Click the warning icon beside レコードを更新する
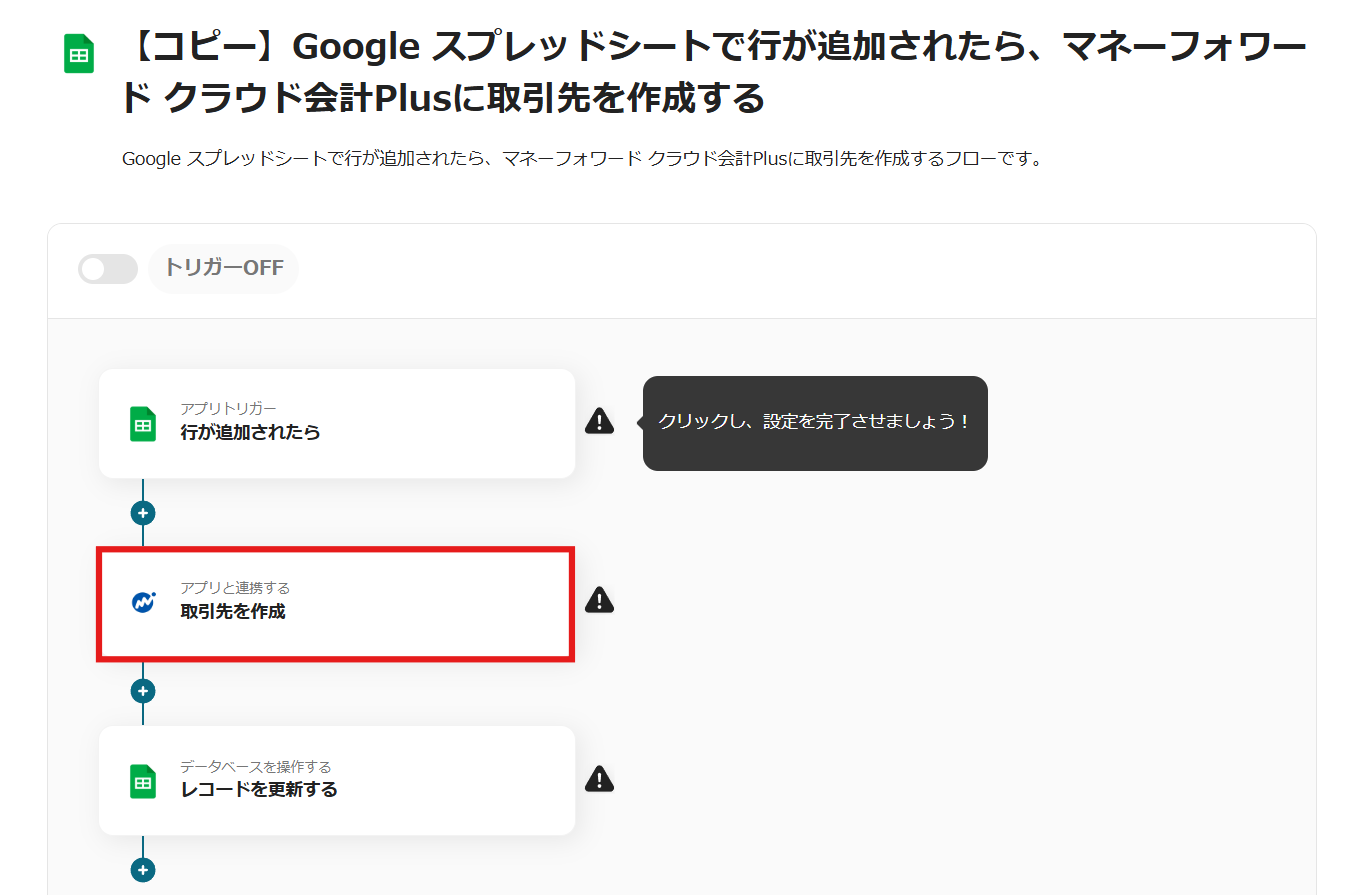1360x895 pixels. pos(599,778)
